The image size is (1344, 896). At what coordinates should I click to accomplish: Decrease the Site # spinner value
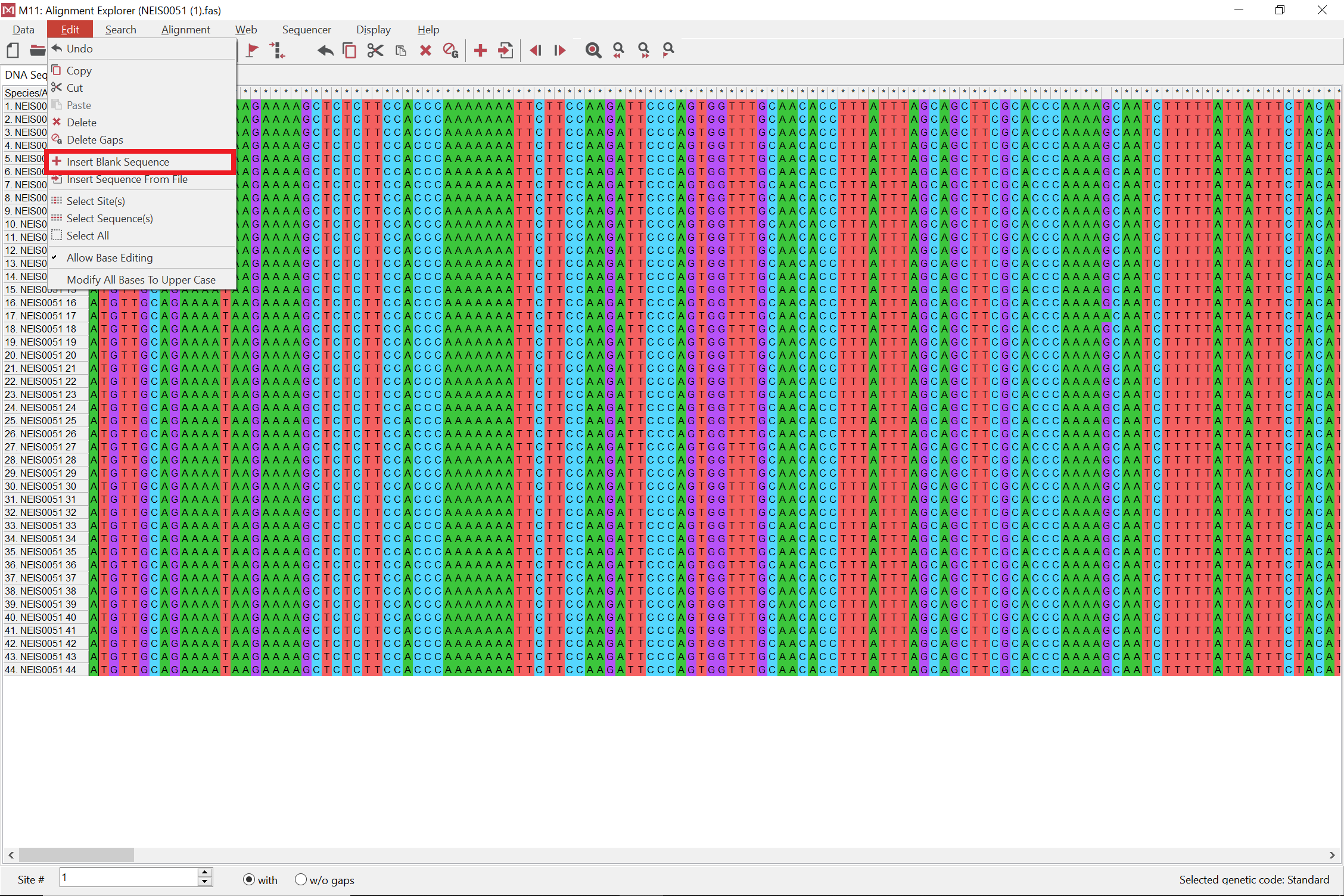click(x=204, y=882)
